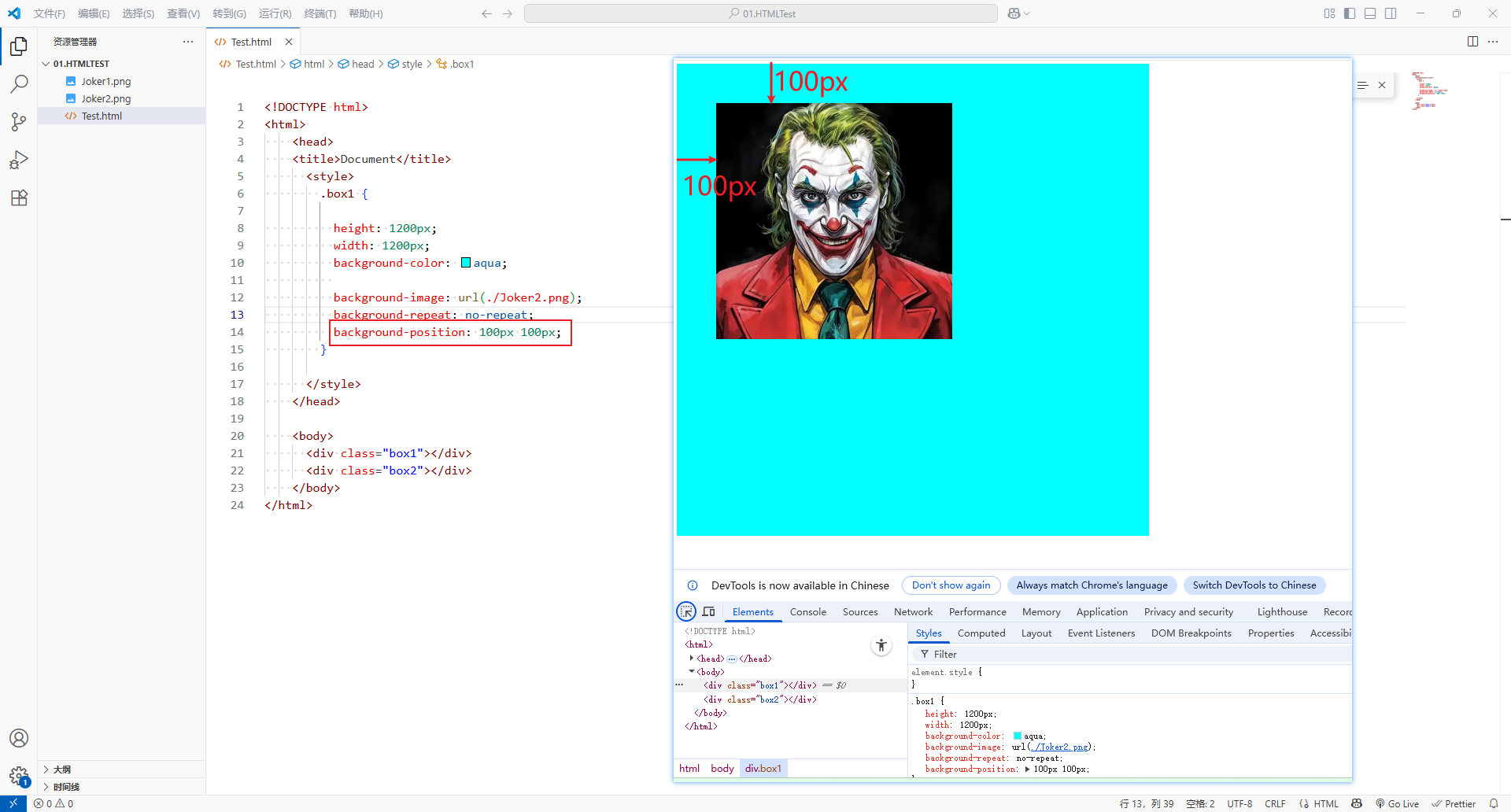Image resolution: width=1511 pixels, height=812 pixels.
Task: Click the DevTools info notice icon
Action: 693,585
